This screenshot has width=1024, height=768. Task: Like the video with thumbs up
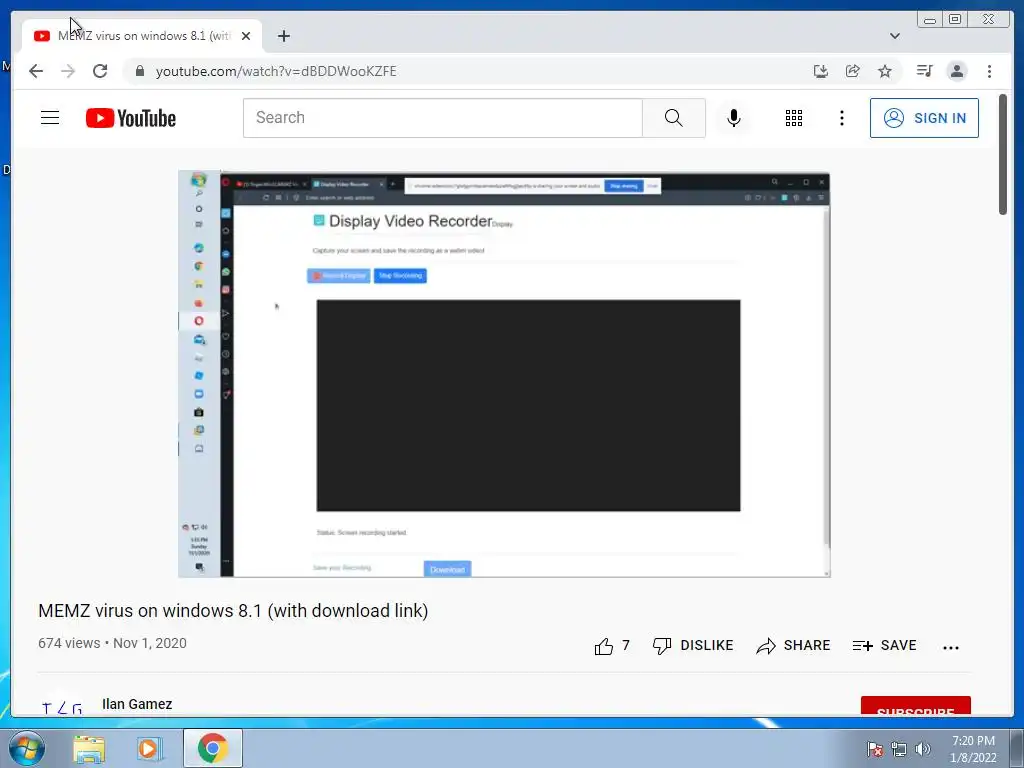(612, 646)
